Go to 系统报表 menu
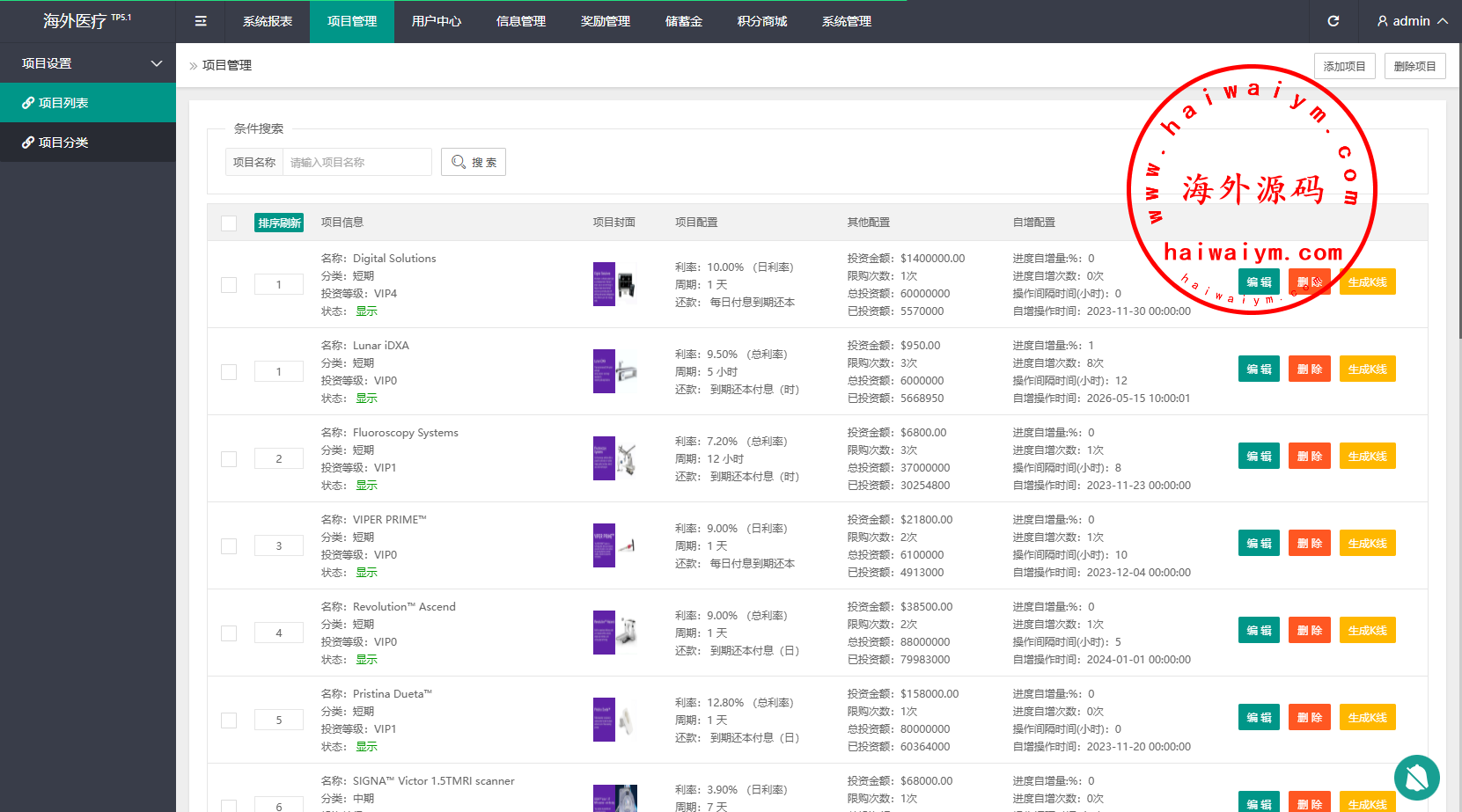The height and width of the screenshot is (812, 1462). pos(268,21)
